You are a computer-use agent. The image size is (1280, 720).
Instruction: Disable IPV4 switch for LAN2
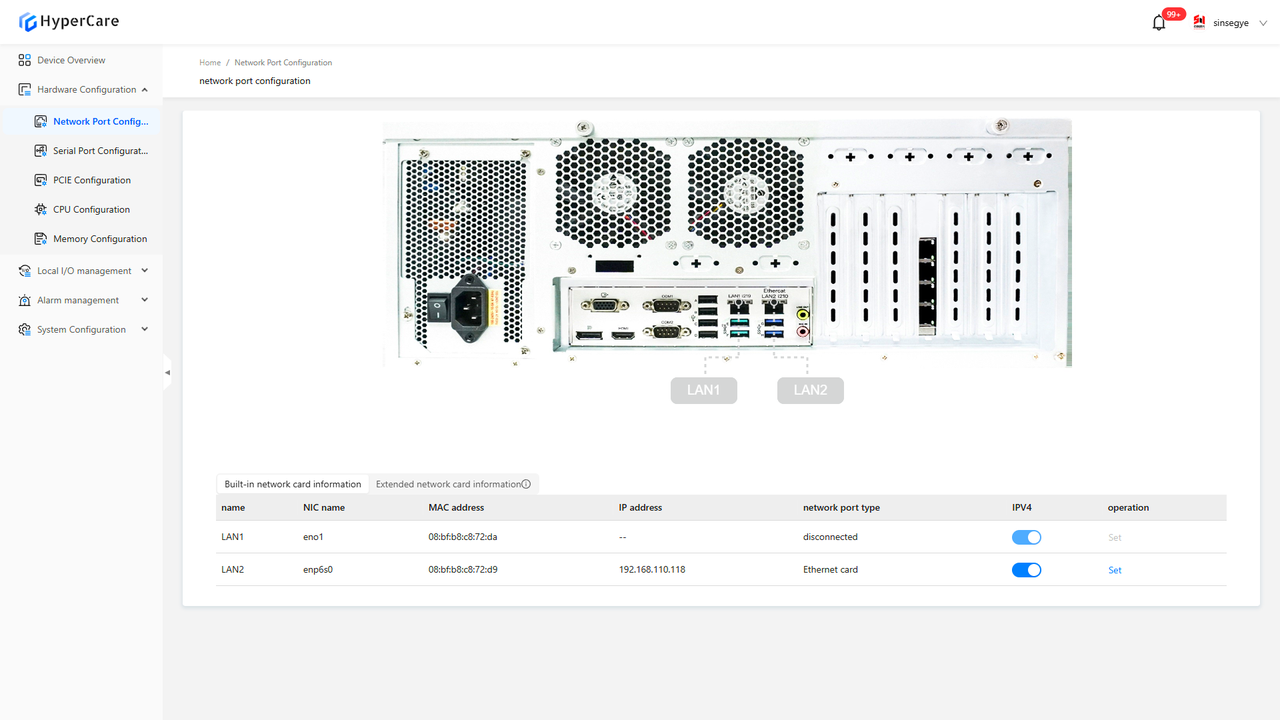click(1026, 570)
